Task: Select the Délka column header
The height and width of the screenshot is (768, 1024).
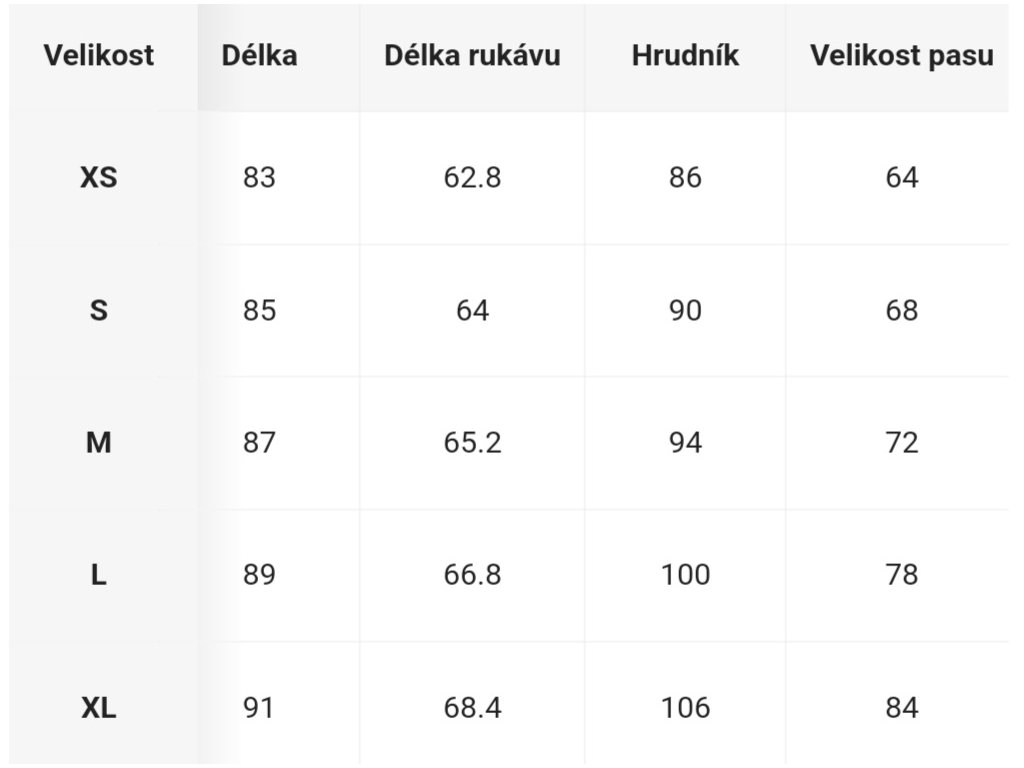Action: tap(259, 56)
